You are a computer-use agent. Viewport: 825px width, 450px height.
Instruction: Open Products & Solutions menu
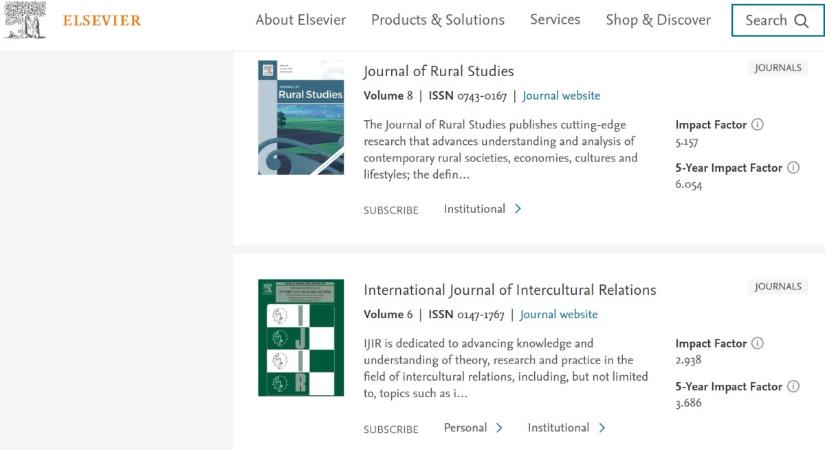(x=438, y=20)
